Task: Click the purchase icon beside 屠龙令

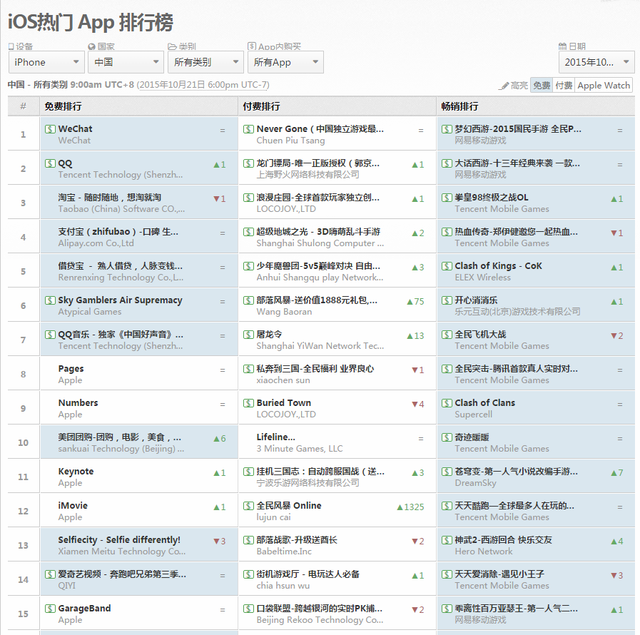Action: point(248,335)
